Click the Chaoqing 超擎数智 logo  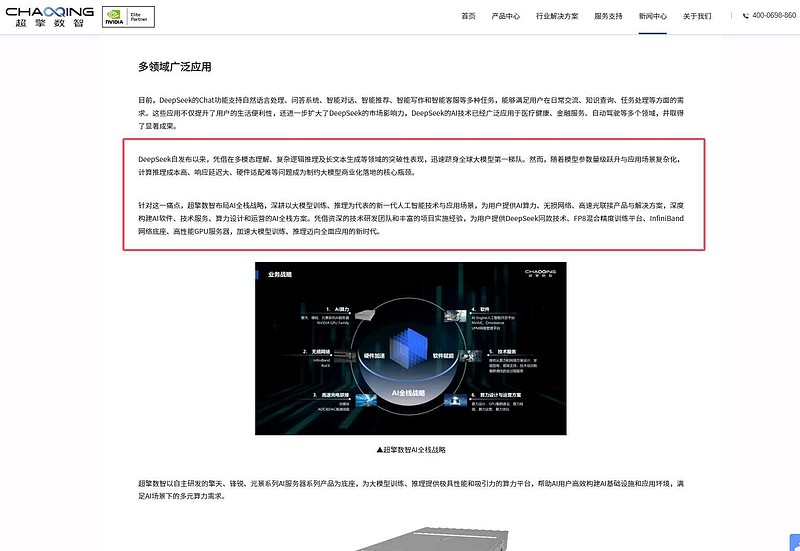point(49,17)
